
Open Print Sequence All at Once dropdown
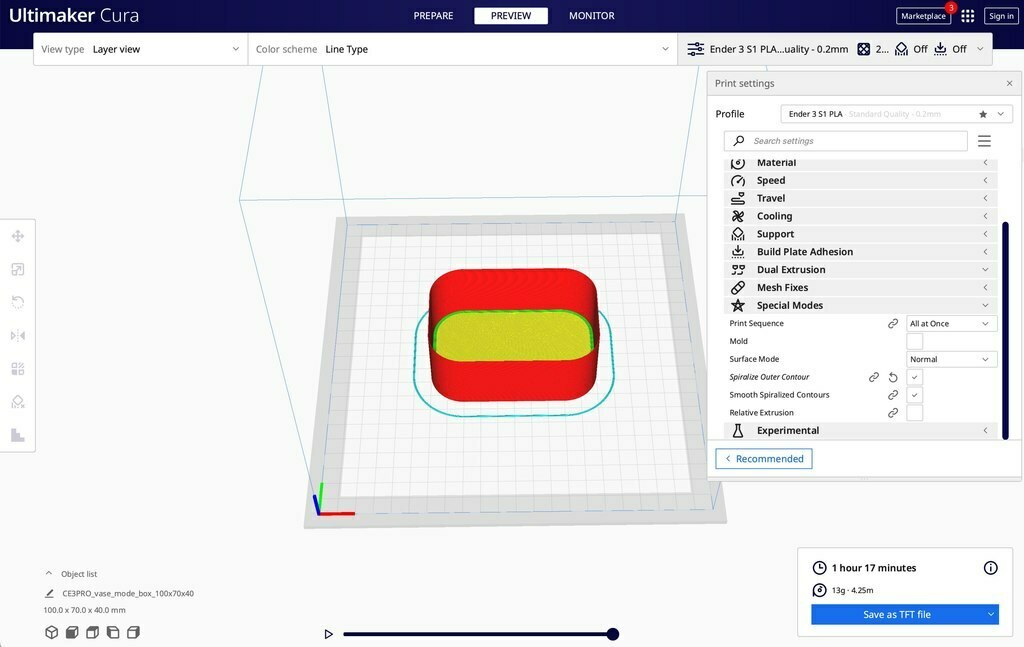[952, 324]
